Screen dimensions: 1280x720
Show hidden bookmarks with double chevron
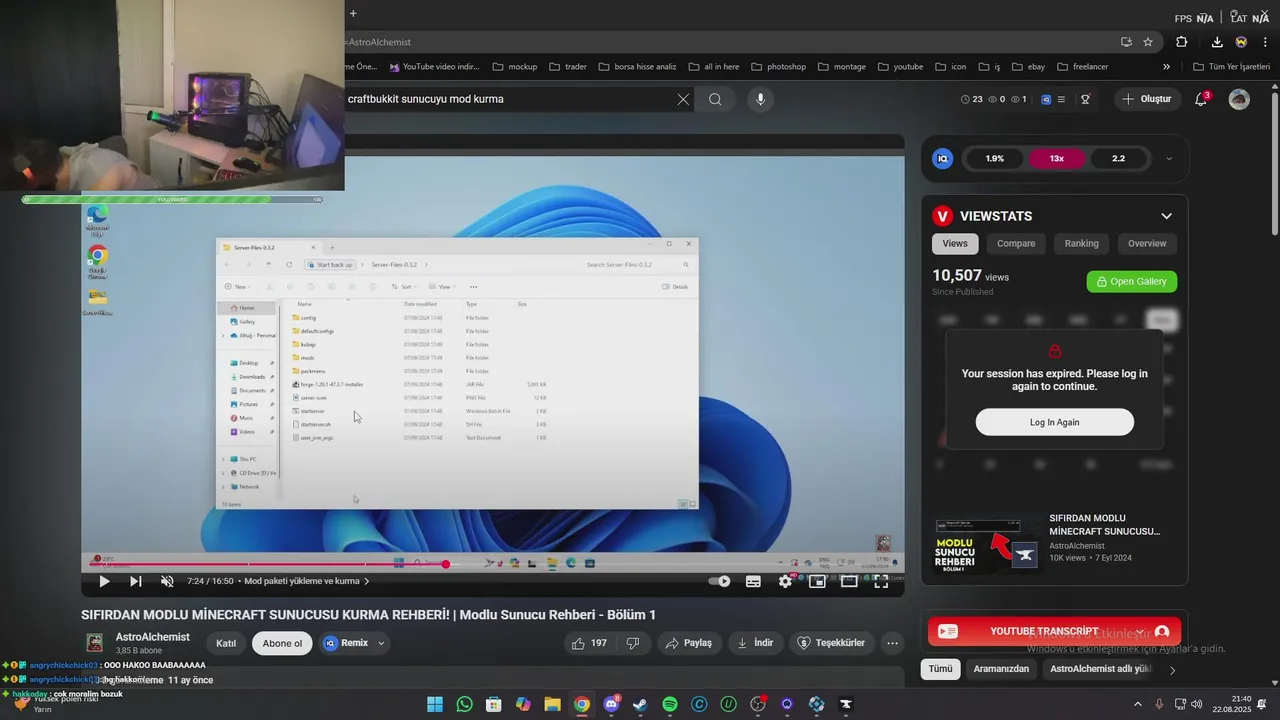point(1166,67)
